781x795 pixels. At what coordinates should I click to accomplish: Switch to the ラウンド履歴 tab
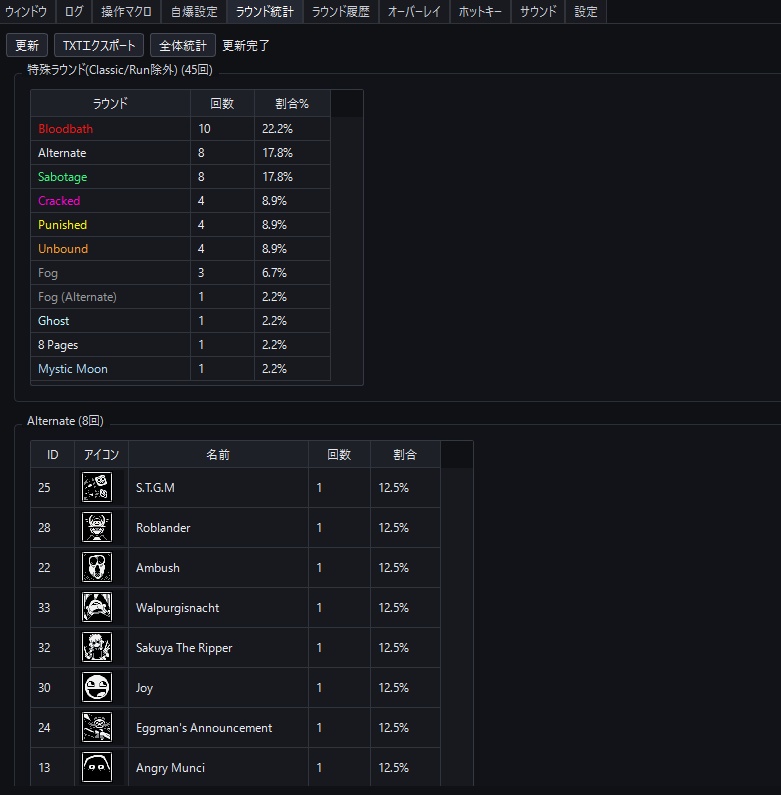click(x=341, y=12)
